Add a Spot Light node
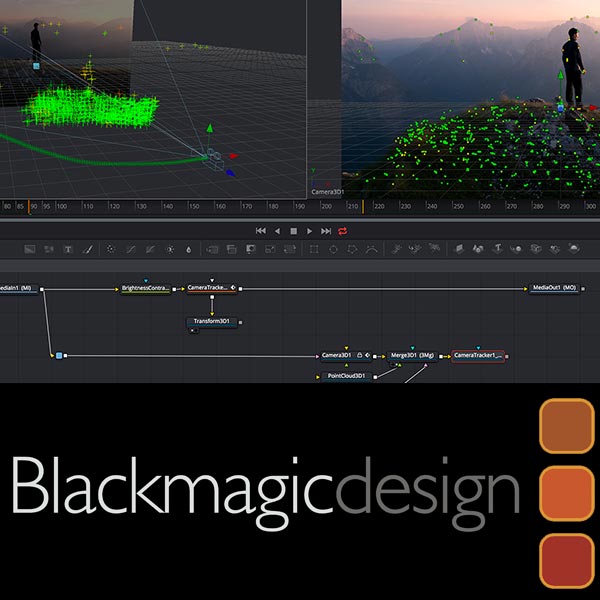The width and height of the screenshot is (600, 600). pyautogui.click(x=555, y=249)
